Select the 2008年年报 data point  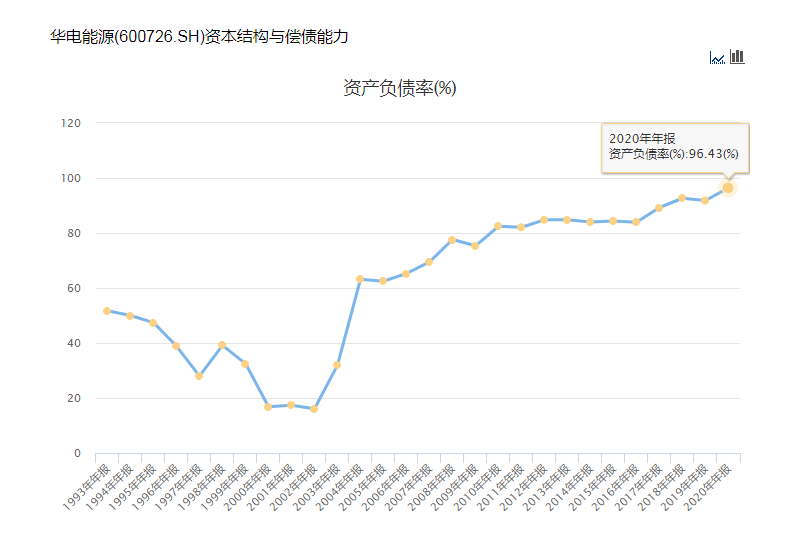click(452, 240)
